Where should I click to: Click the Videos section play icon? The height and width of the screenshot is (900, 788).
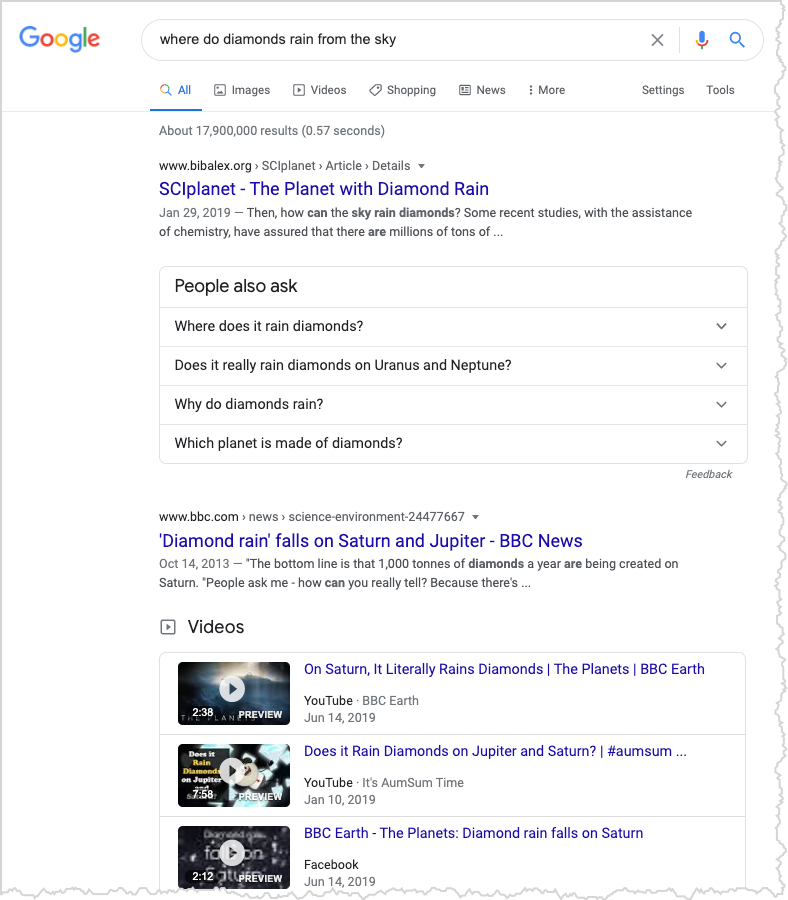coord(168,627)
